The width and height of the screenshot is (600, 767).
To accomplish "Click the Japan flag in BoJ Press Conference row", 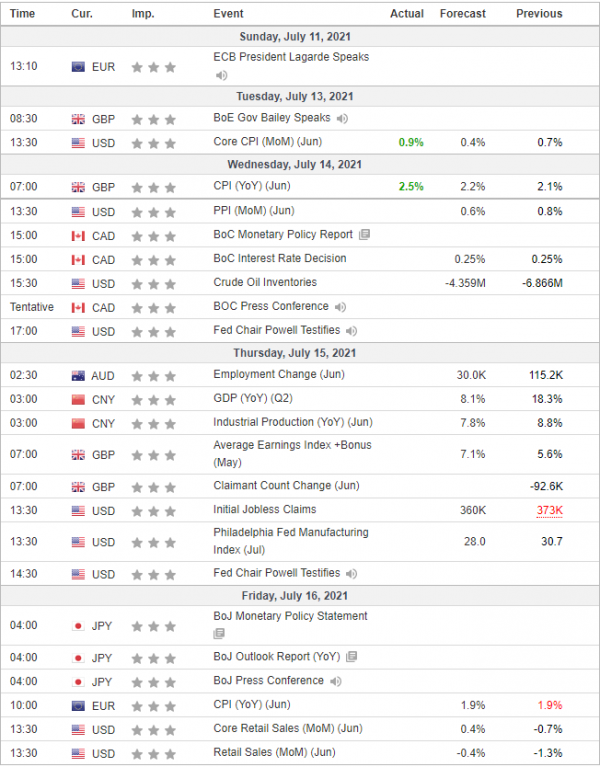I will [78, 682].
